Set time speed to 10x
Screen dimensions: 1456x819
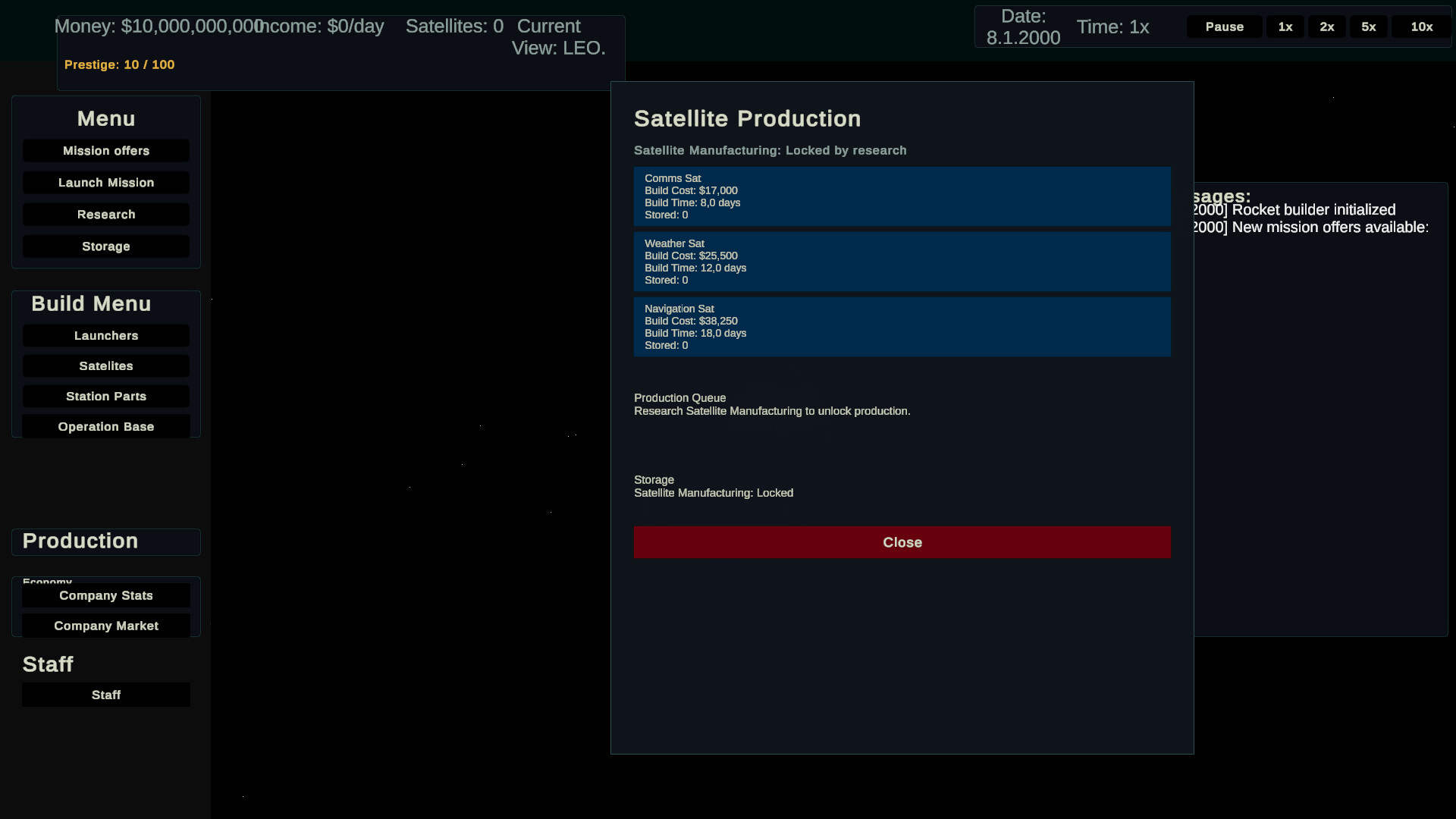coord(1421,27)
